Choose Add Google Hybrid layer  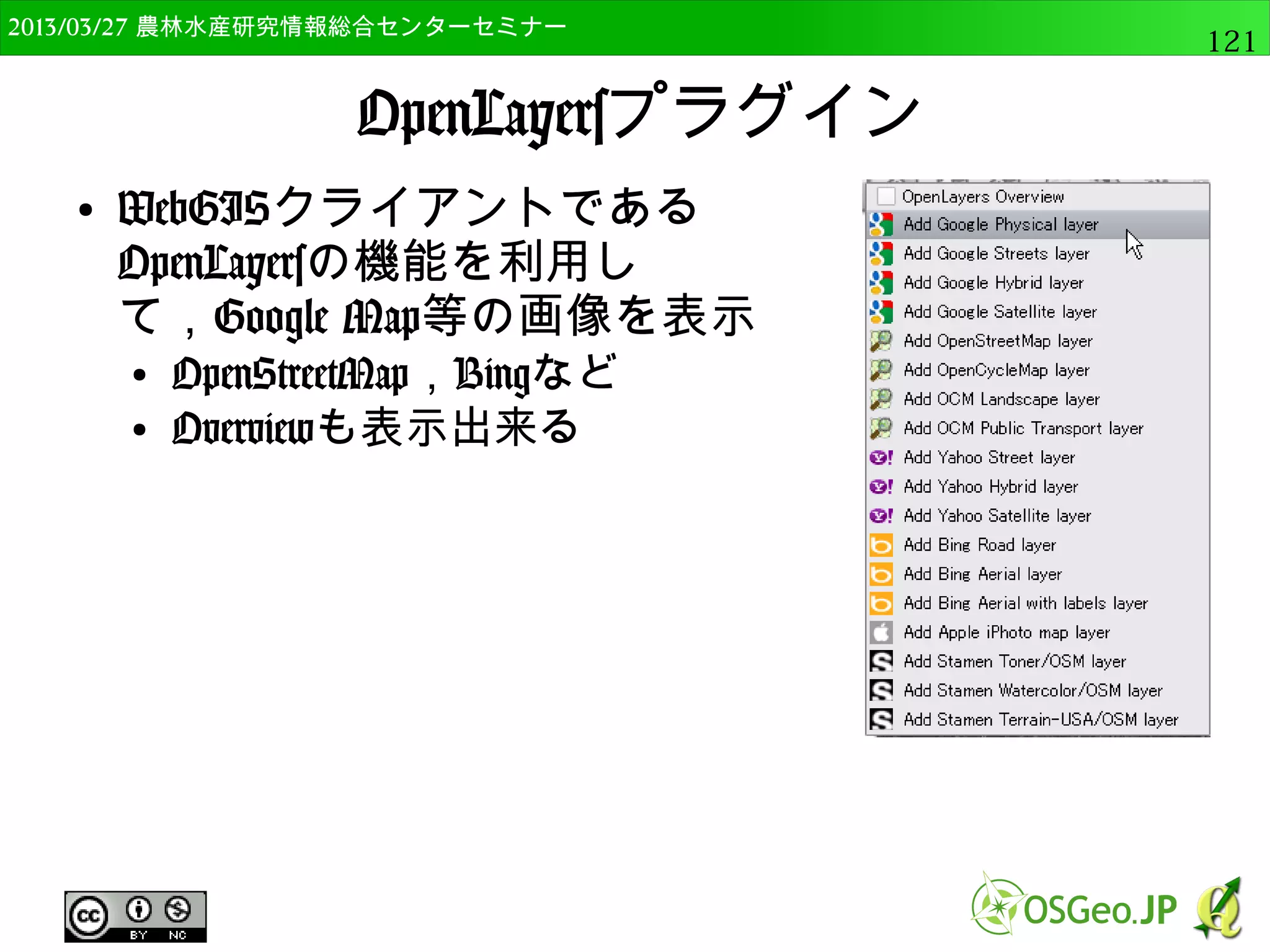click(1037, 283)
